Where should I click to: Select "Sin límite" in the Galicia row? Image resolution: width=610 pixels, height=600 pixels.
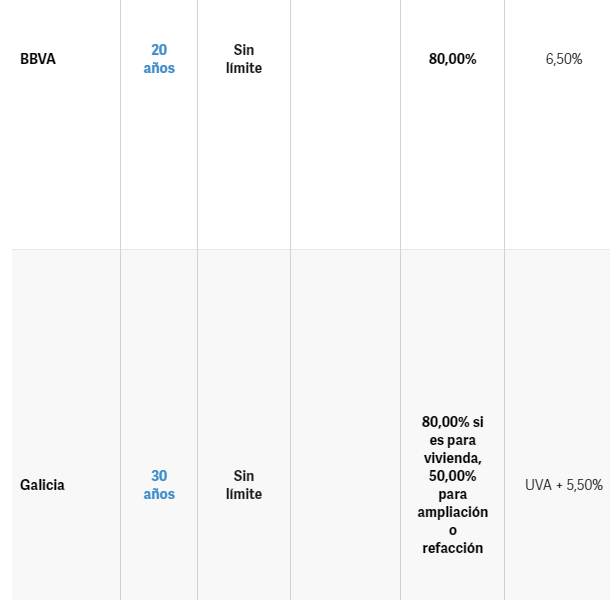pos(244,485)
